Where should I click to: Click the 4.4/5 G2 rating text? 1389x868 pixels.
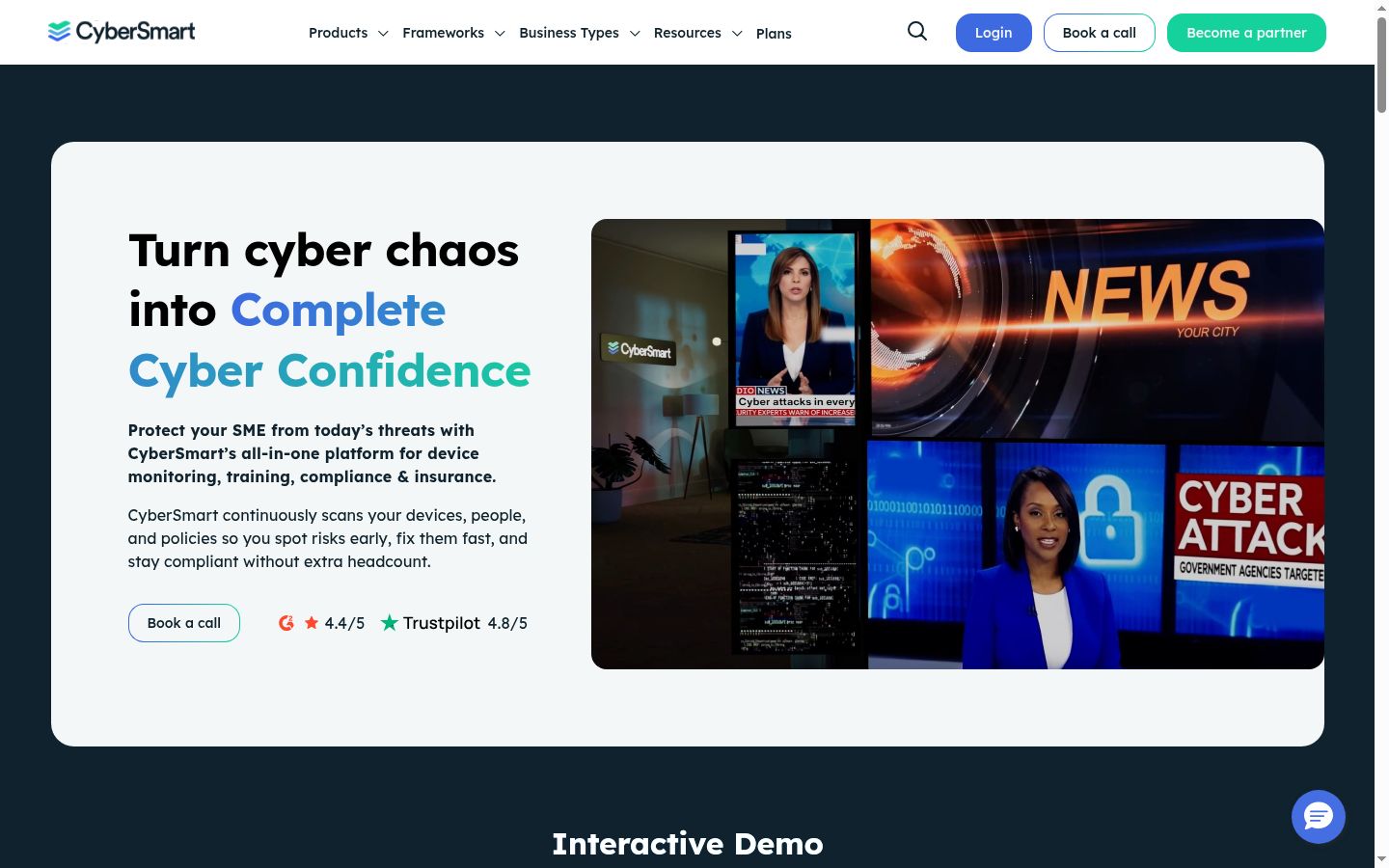pos(344,623)
